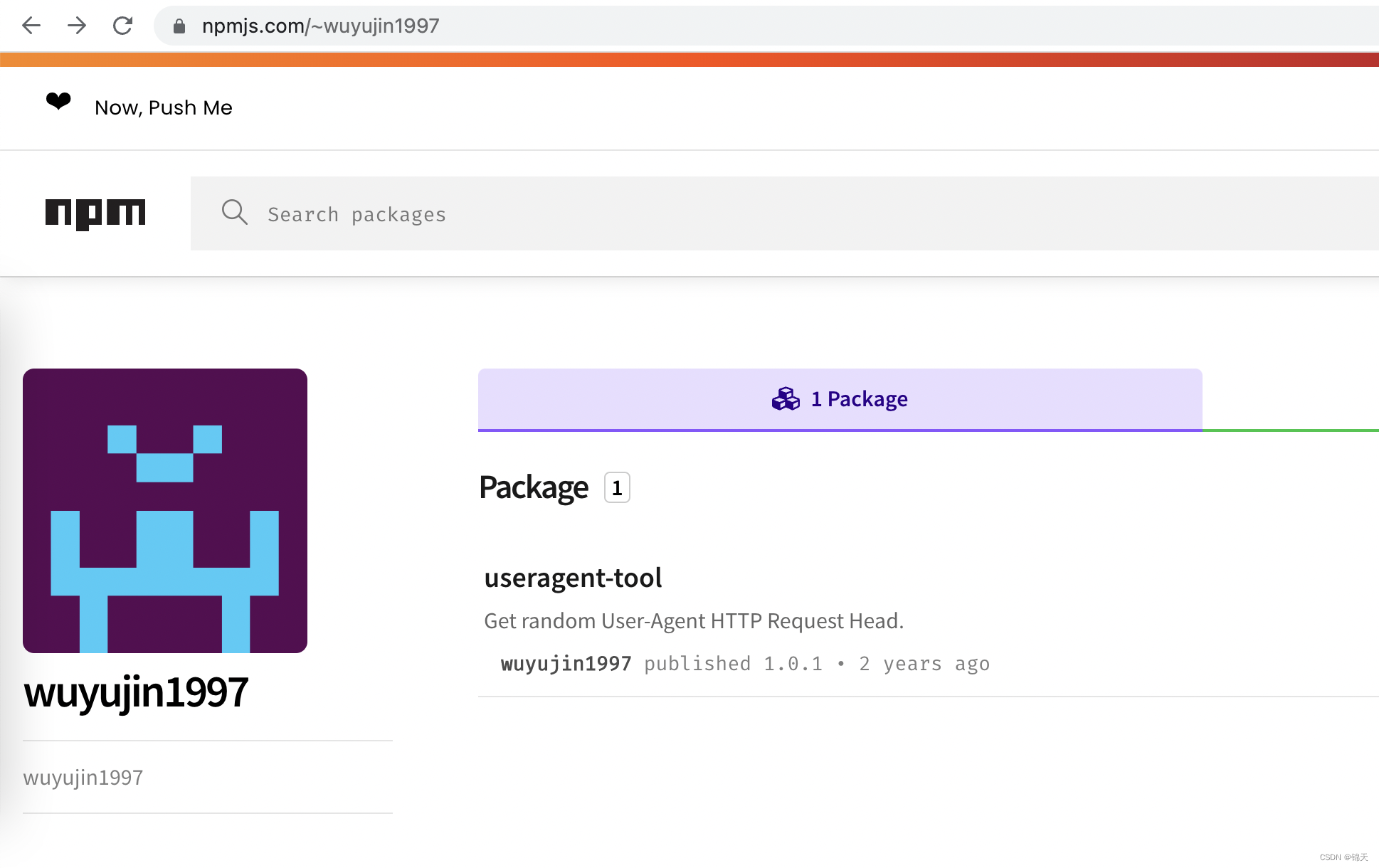Click the npm logo
The image size is (1379, 868).
(x=95, y=213)
